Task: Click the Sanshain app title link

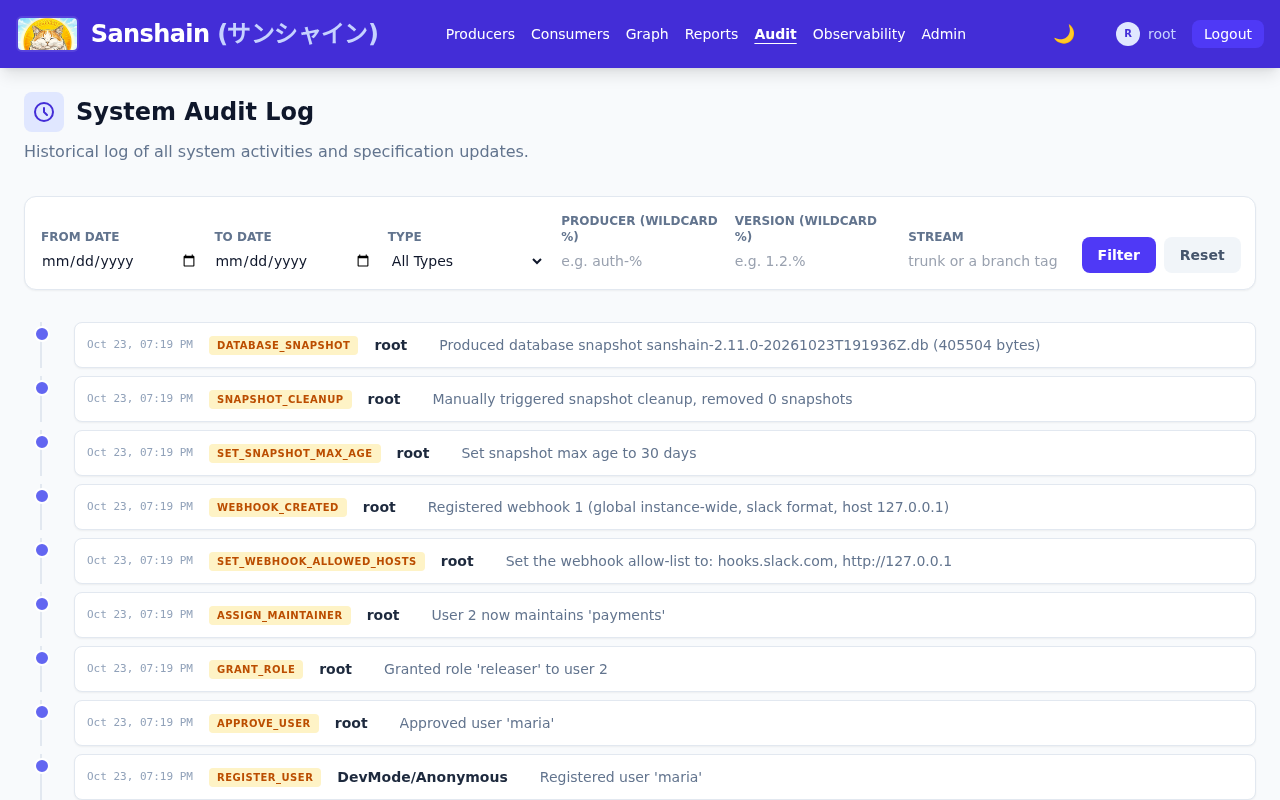Action: click(235, 34)
